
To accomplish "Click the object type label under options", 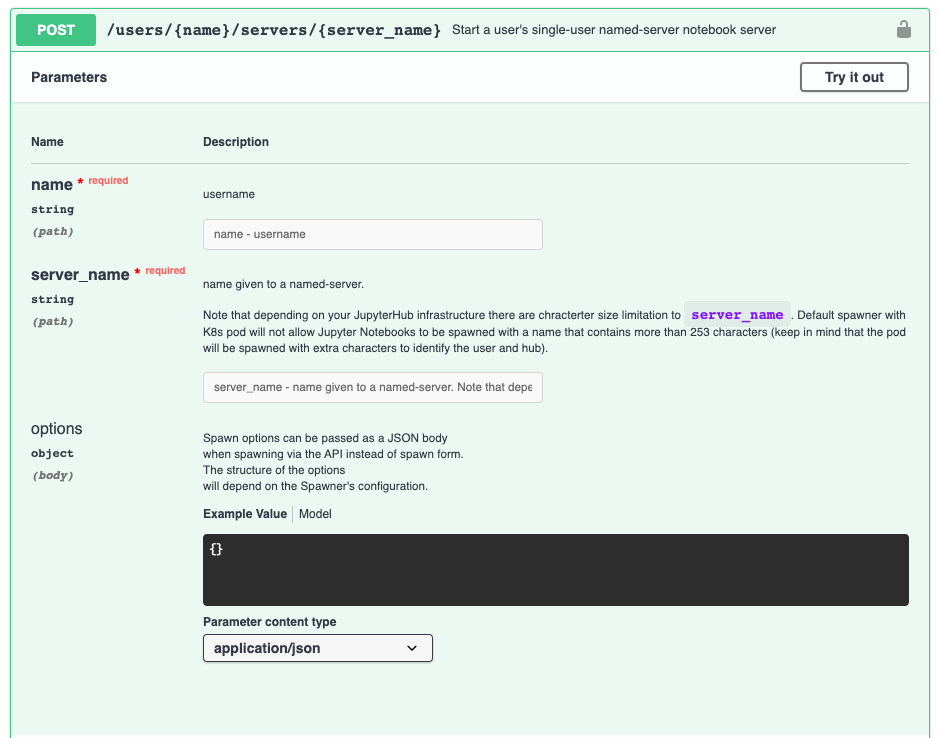I will click(x=51, y=453).
